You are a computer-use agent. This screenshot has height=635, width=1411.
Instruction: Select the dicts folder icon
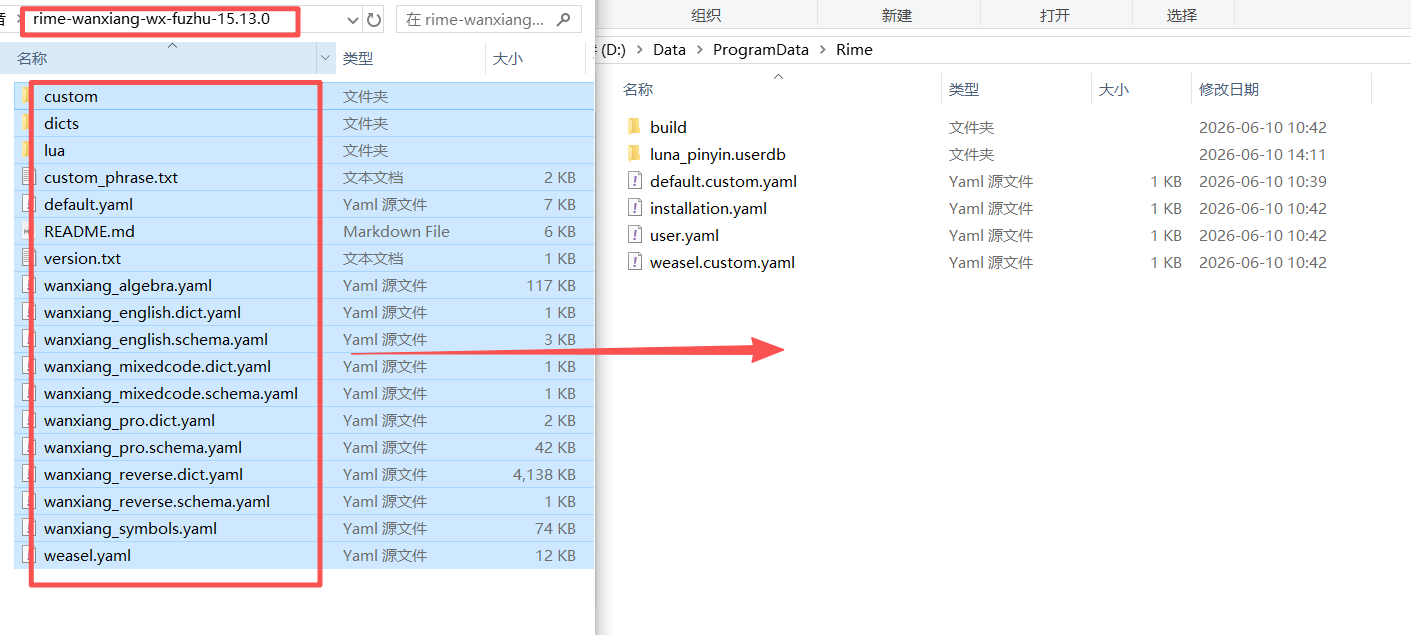click(27, 123)
